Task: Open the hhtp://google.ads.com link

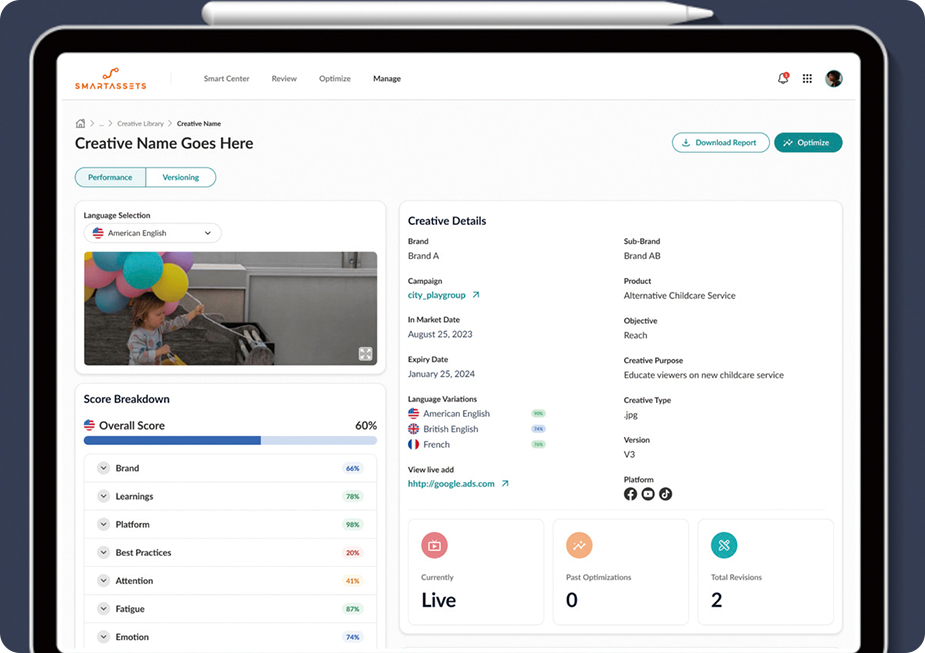Action: [x=451, y=484]
